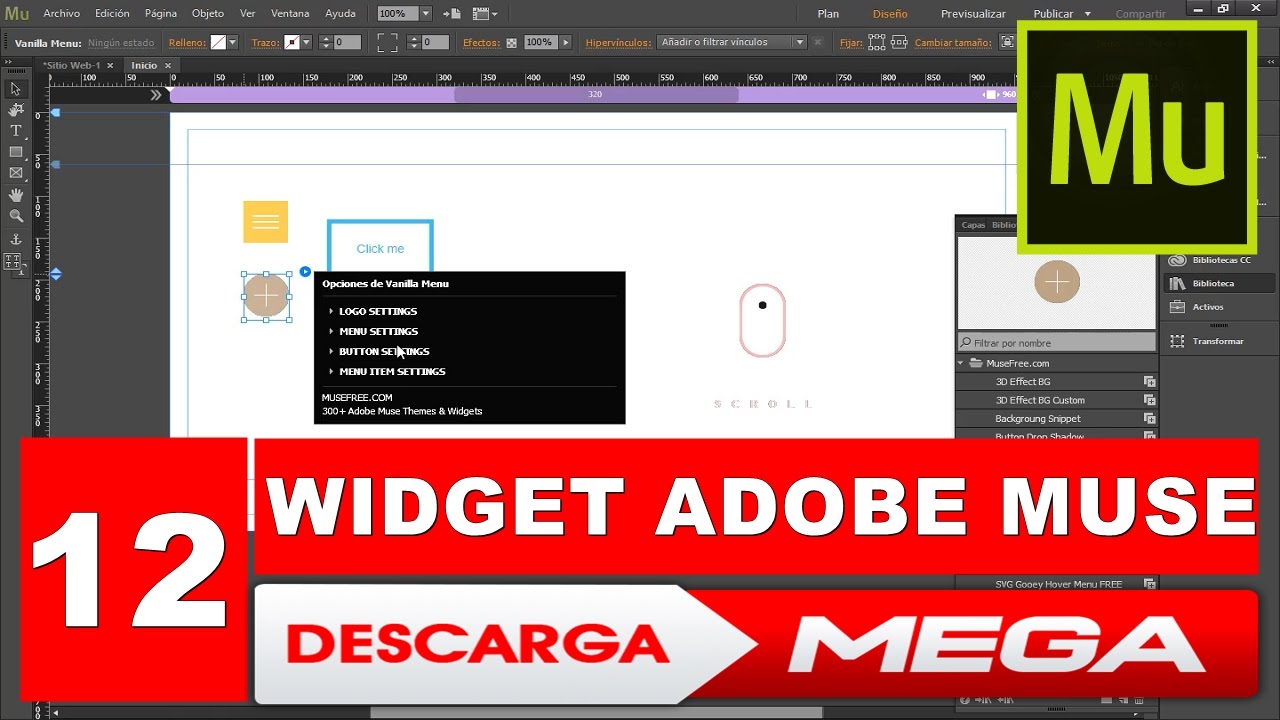This screenshot has width=1280, height=720.
Task: Click the 320 breakpoint bar
Action: (x=595, y=94)
